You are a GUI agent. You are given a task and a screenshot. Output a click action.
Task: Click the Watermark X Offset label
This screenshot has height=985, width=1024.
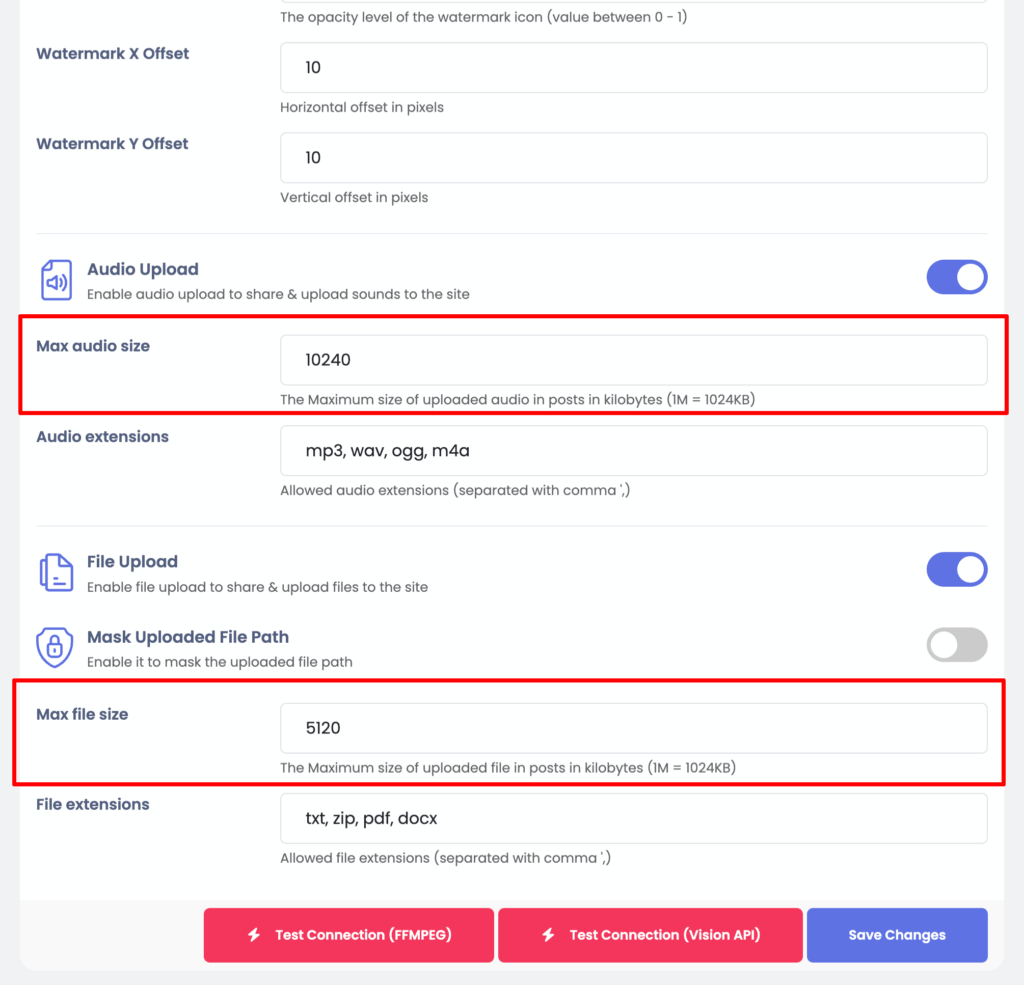(x=112, y=54)
